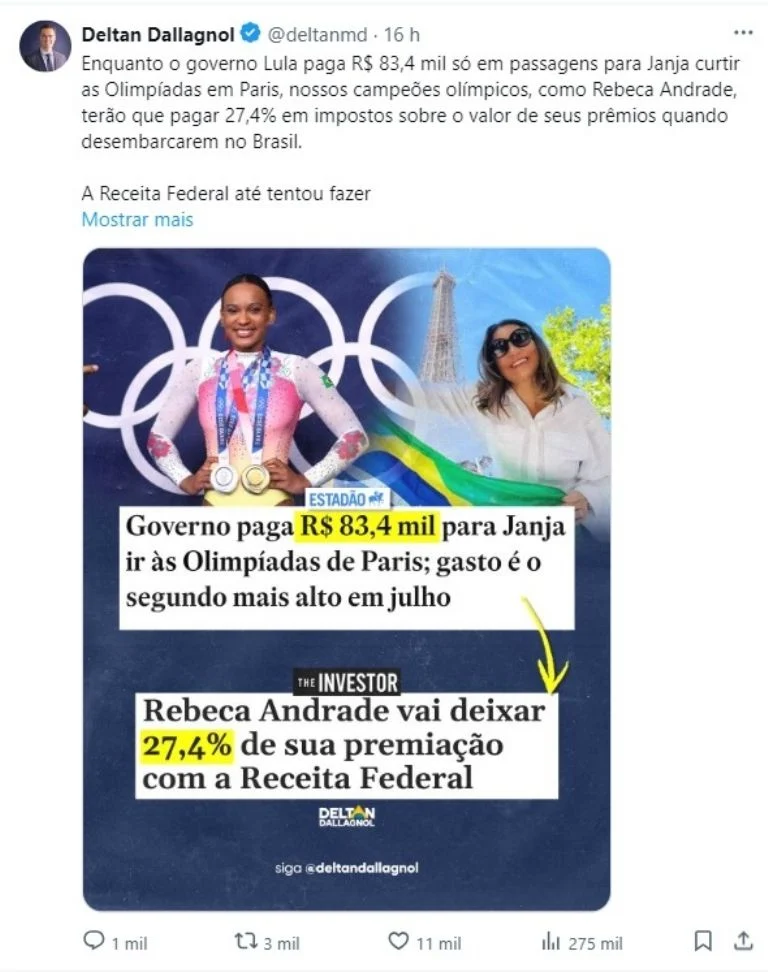Screen dimensions: 768x972
Task: Bookmark this post
Action: [702, 941]
